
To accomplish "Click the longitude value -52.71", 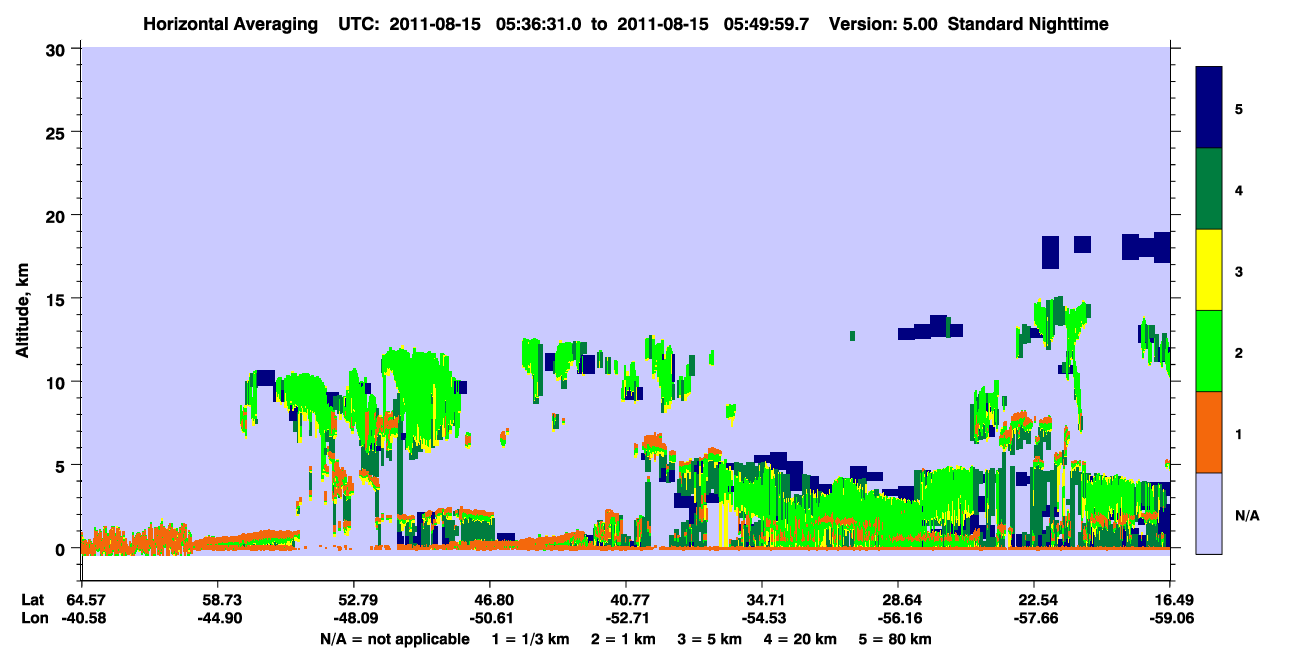I will point(626,618).
